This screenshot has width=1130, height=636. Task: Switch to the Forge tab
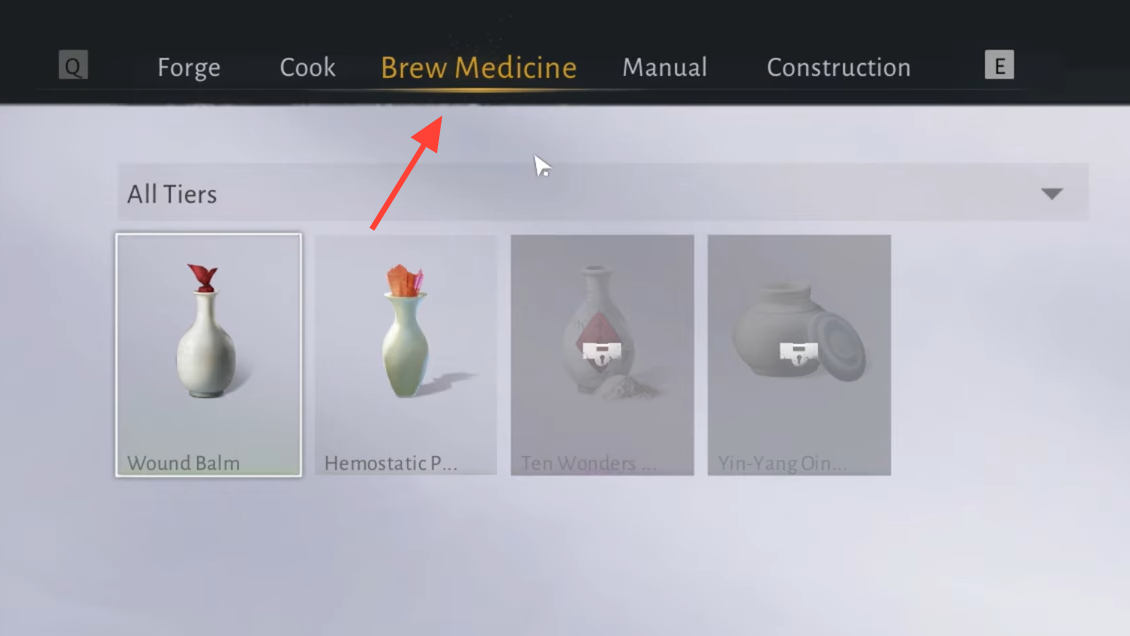pos(189,67)
